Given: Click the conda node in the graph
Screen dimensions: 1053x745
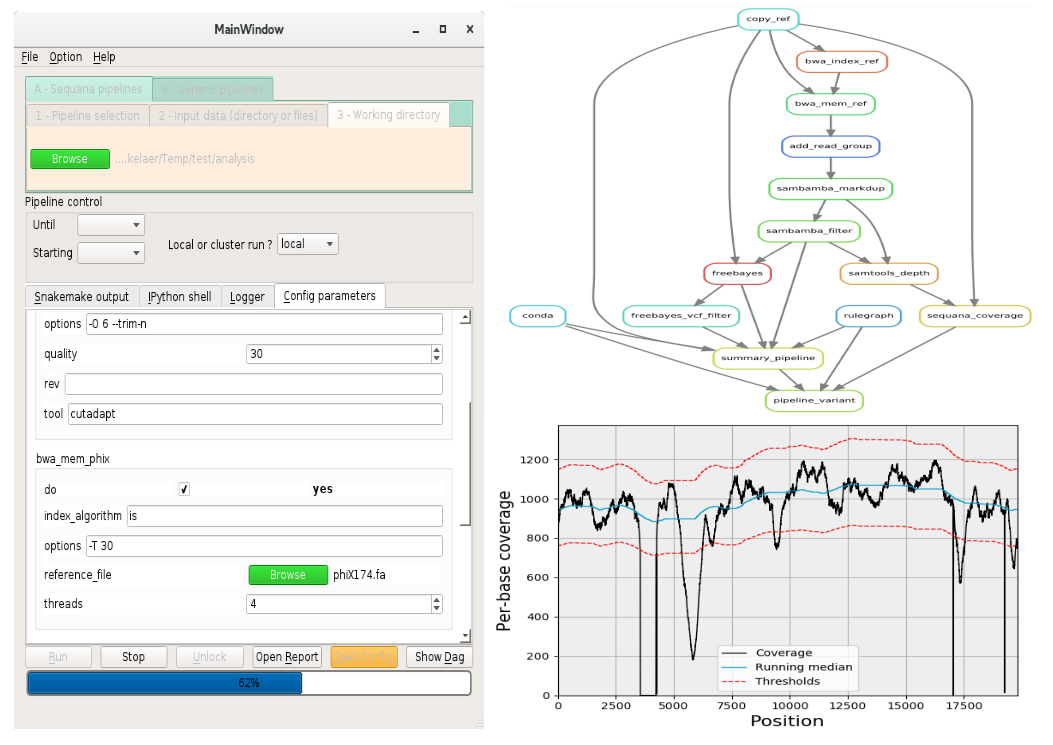Looking at the screenshot, I should click(537, 316).
